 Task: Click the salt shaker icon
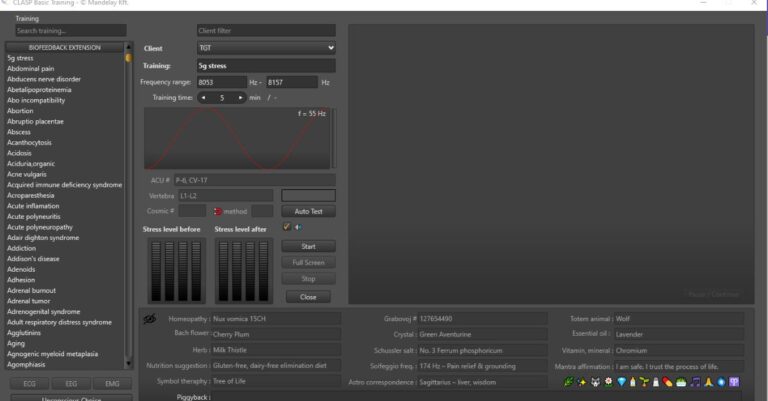(x=656, y=382)
